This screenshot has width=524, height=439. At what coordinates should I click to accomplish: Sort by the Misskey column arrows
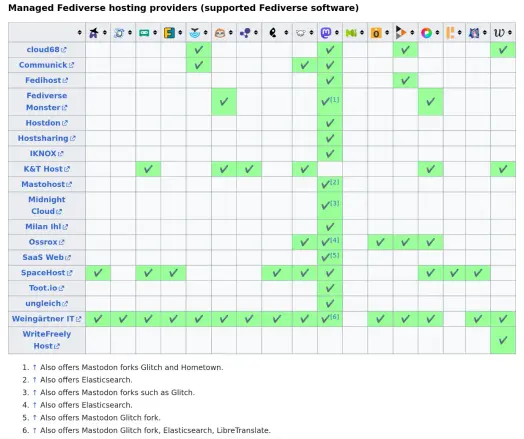click(x=362, y=32)
